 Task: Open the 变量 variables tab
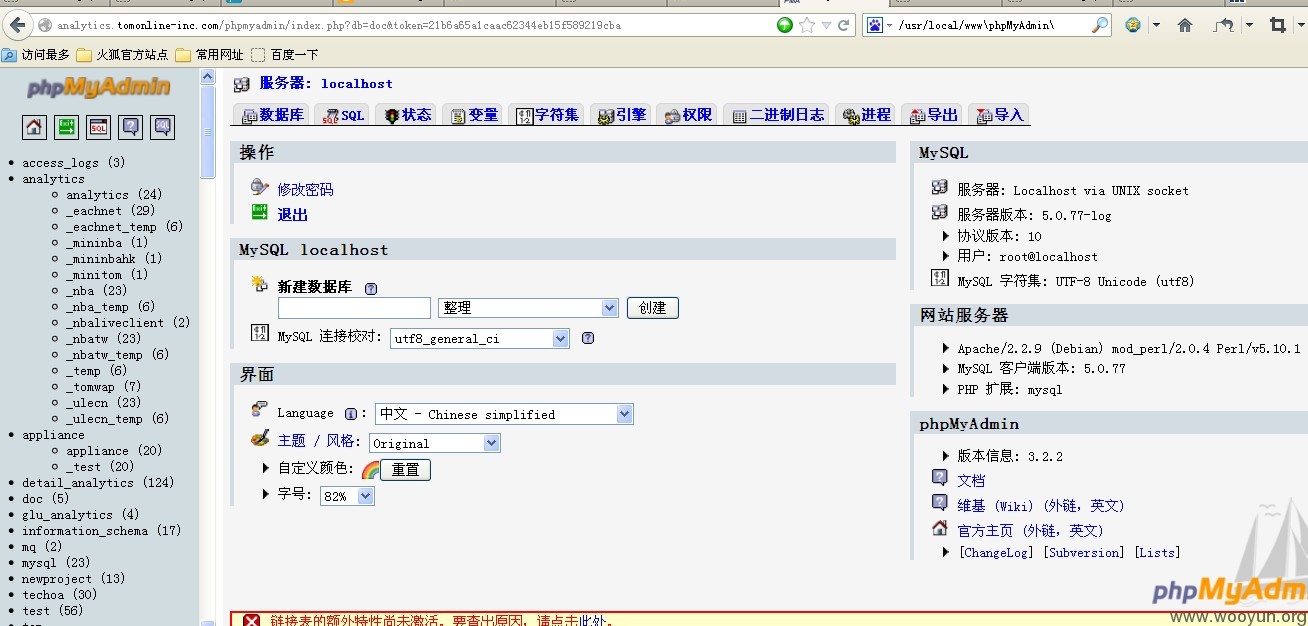(473, 115)
